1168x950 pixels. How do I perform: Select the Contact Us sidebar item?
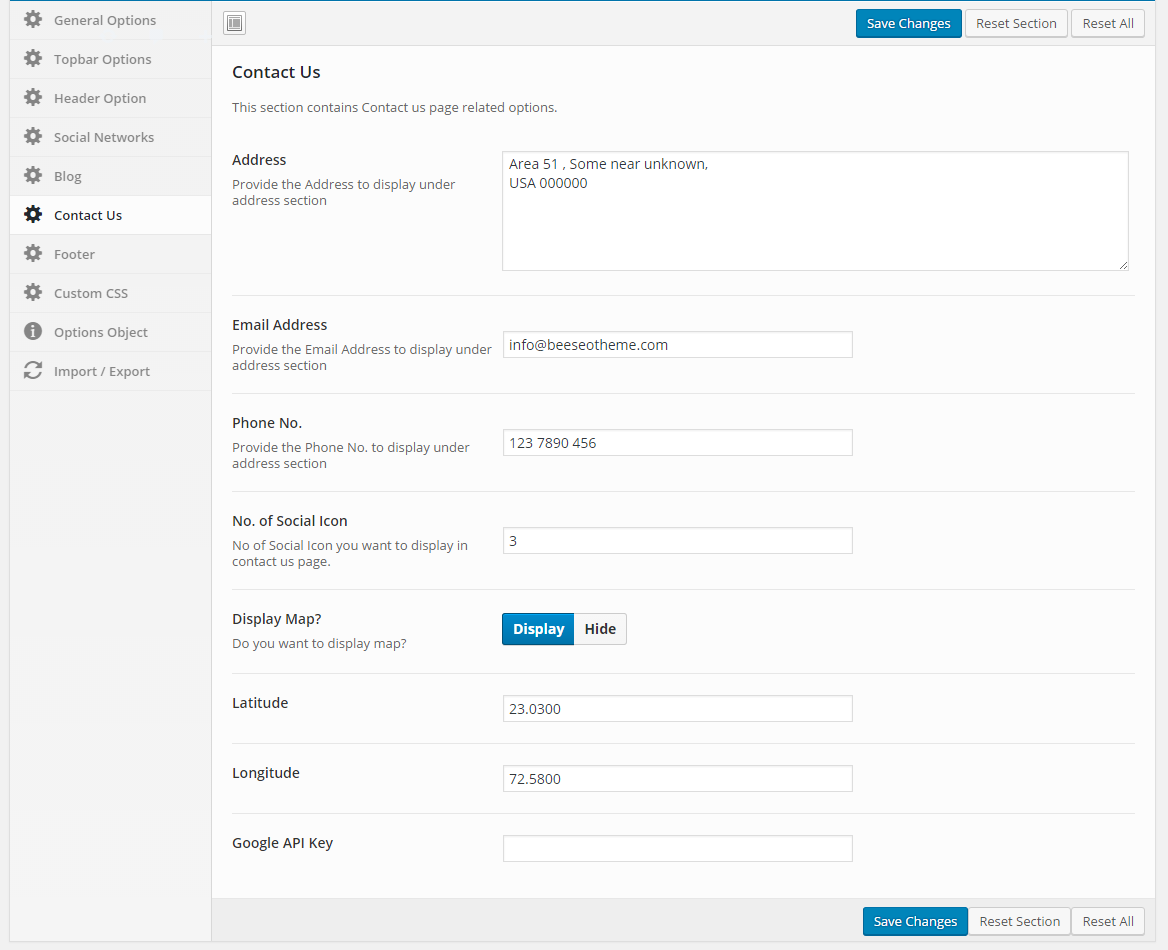[x=88, y=215]
